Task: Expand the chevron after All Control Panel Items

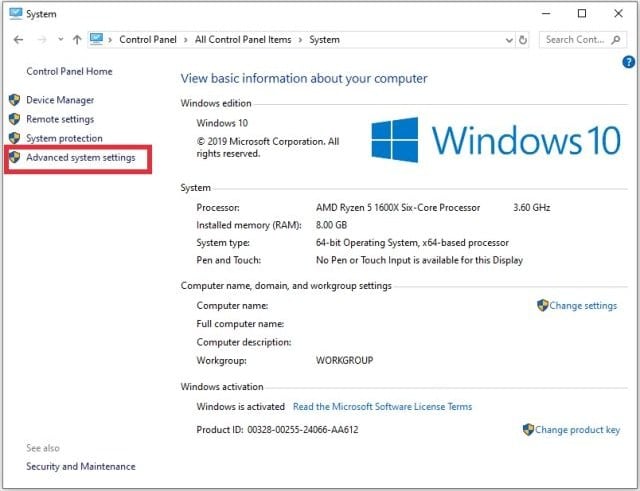Action: pyautogui.click(x=300, y=40)
